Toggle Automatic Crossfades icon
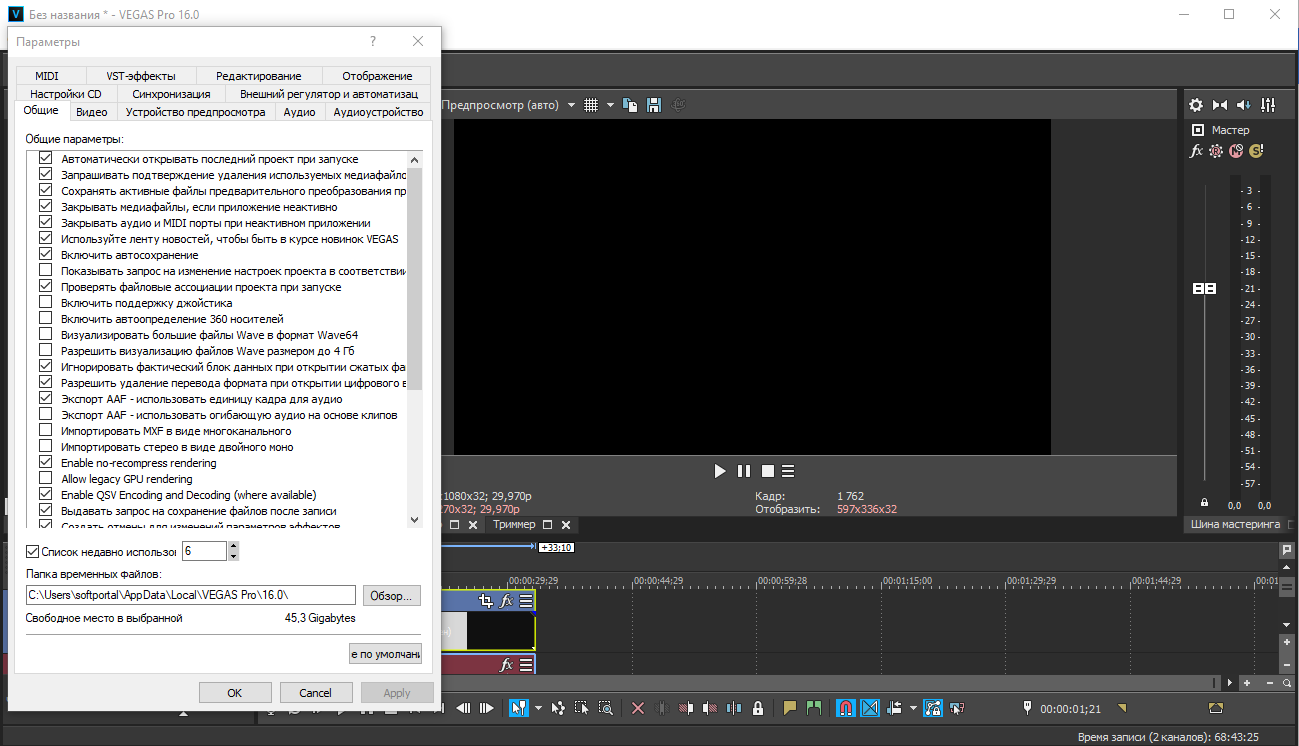Image resolution: width=1299 pixels, height=746 pixels. [x=870, y=708]
